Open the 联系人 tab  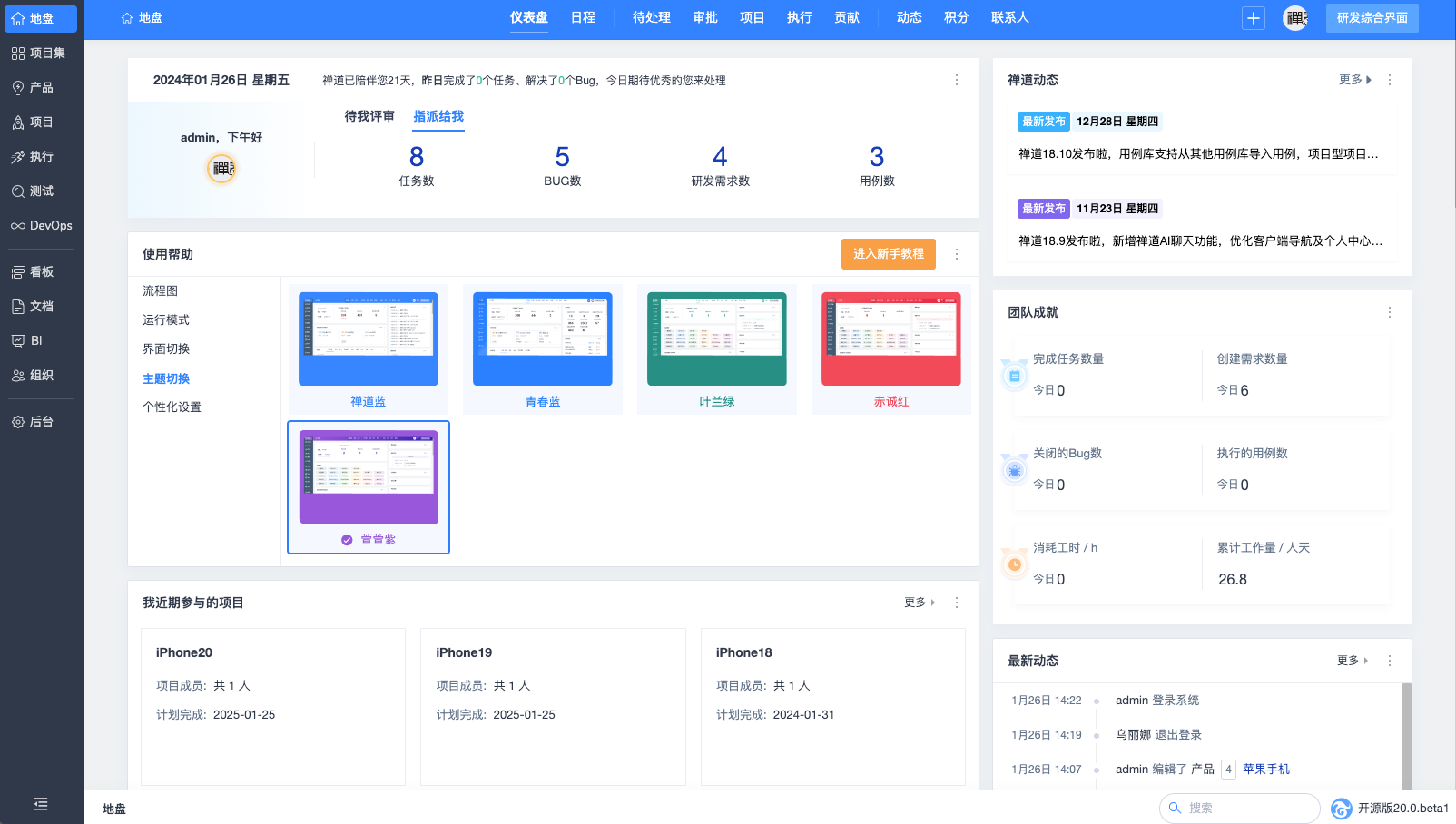click(1010, 18)
